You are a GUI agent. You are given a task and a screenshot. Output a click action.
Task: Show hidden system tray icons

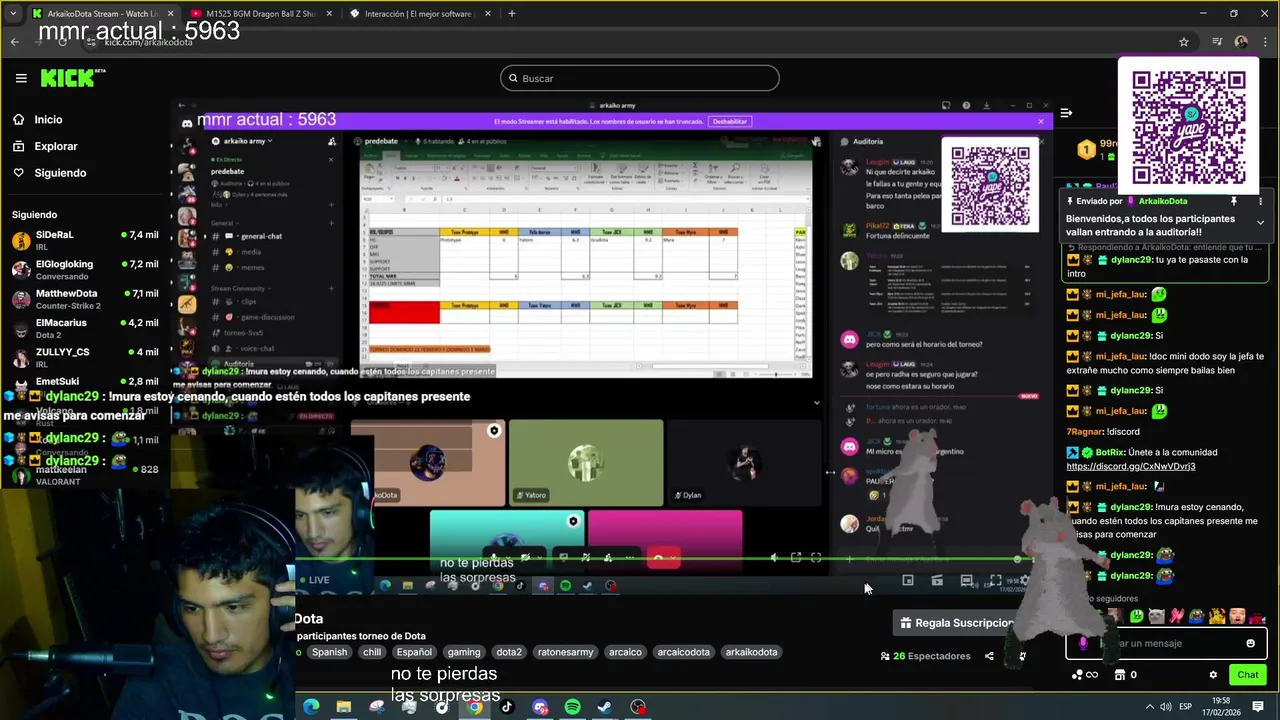(x=1149, y=707)
